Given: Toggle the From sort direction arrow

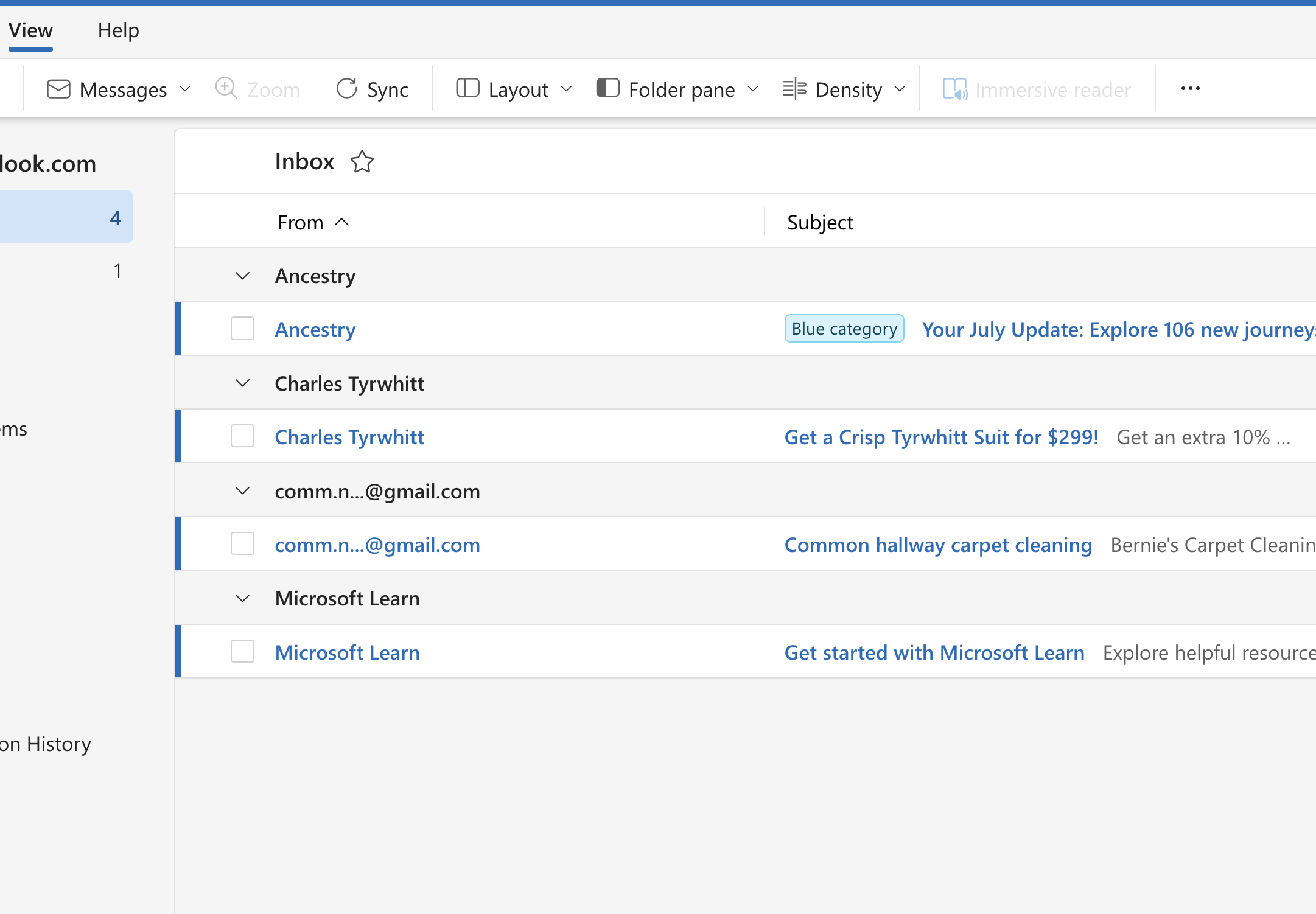Looking at the screenshot, I should point(342,223).
